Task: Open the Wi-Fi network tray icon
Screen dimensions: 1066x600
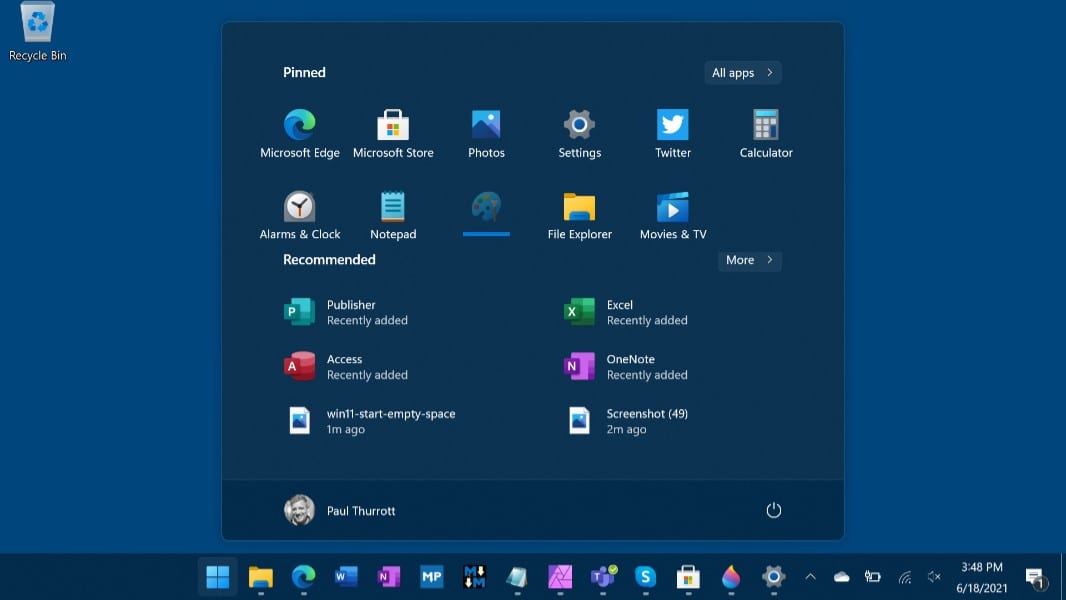Action: click(x=904, y=577)
